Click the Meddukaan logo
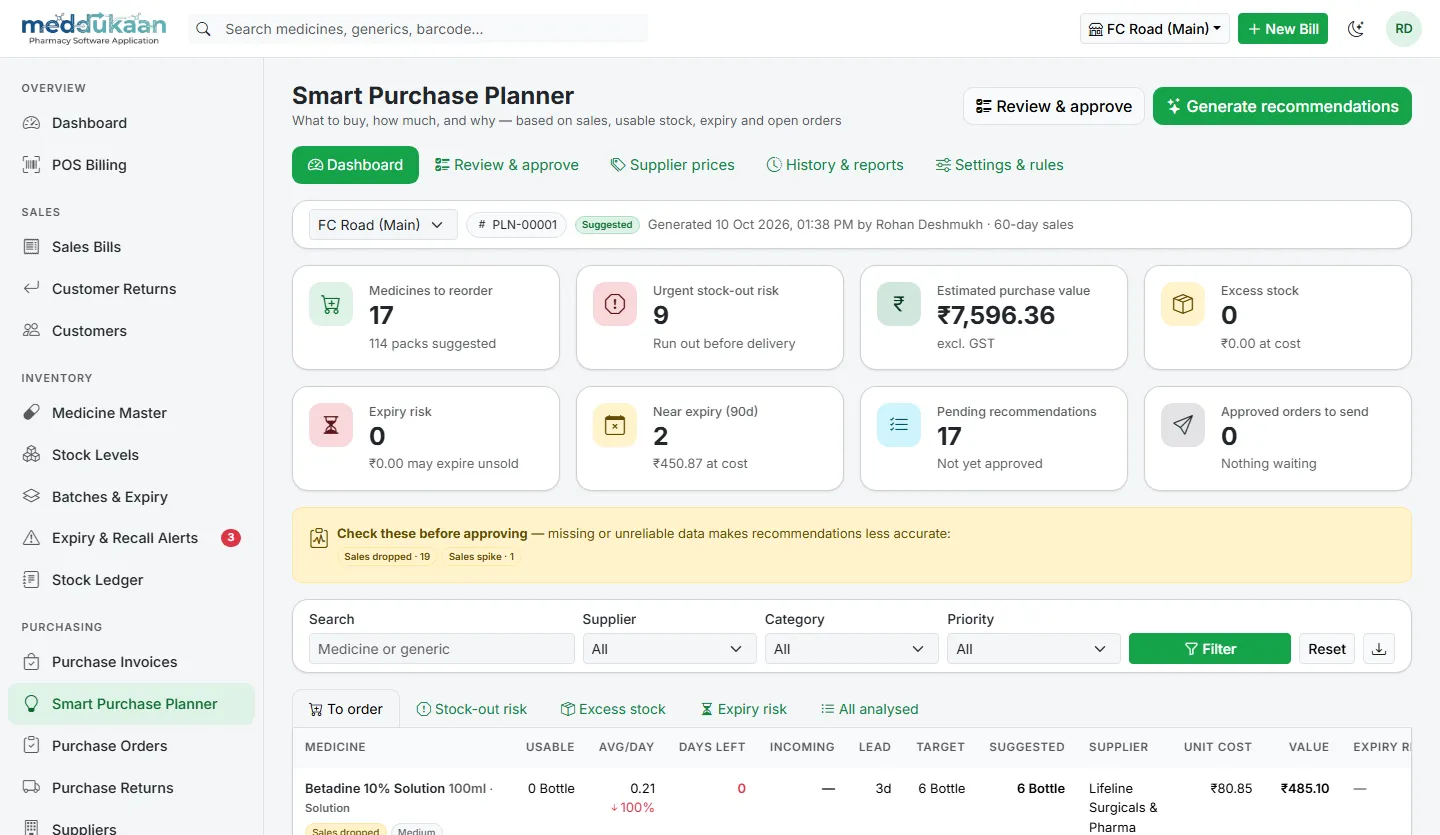Viewport: 1440px width, 835px height. pyautogui.click(x=94, y=28)
